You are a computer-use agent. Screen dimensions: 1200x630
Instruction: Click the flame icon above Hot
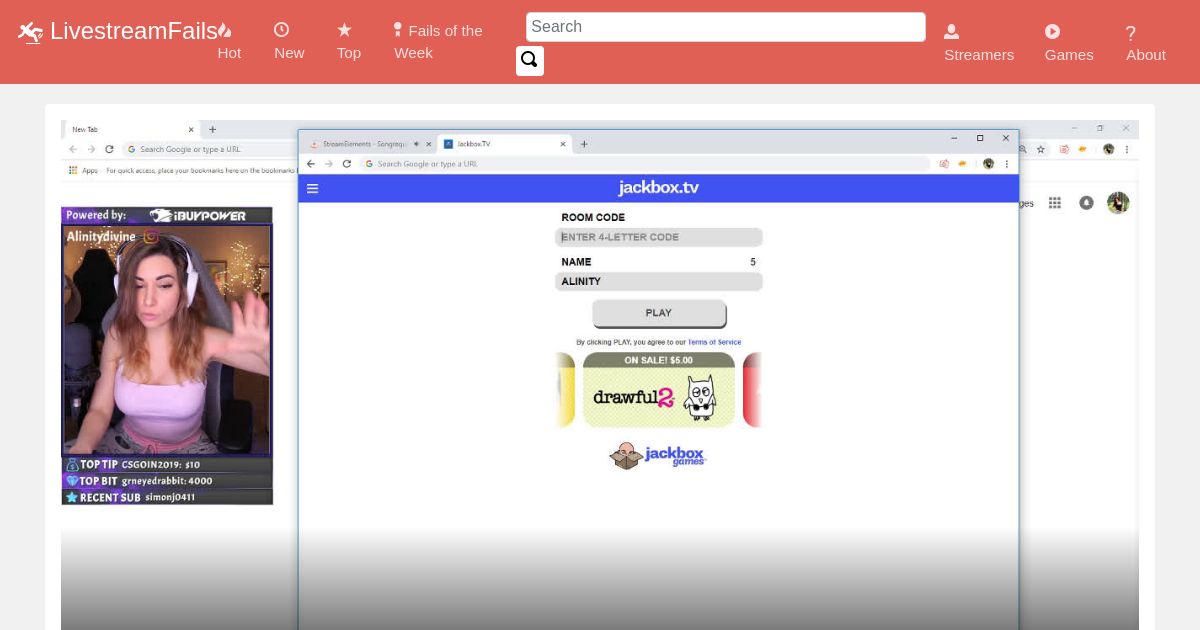click(x=224, y=30)
